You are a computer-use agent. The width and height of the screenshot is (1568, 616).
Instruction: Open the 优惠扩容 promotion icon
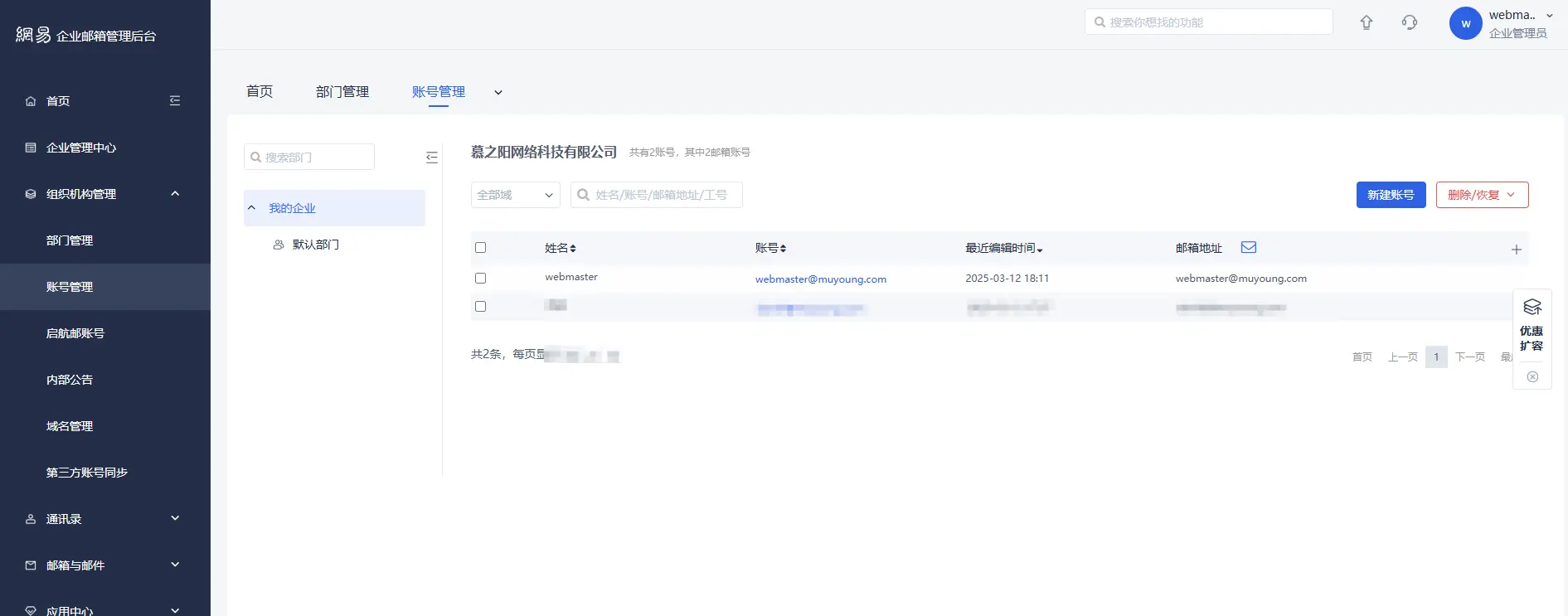coord(1532,308)
